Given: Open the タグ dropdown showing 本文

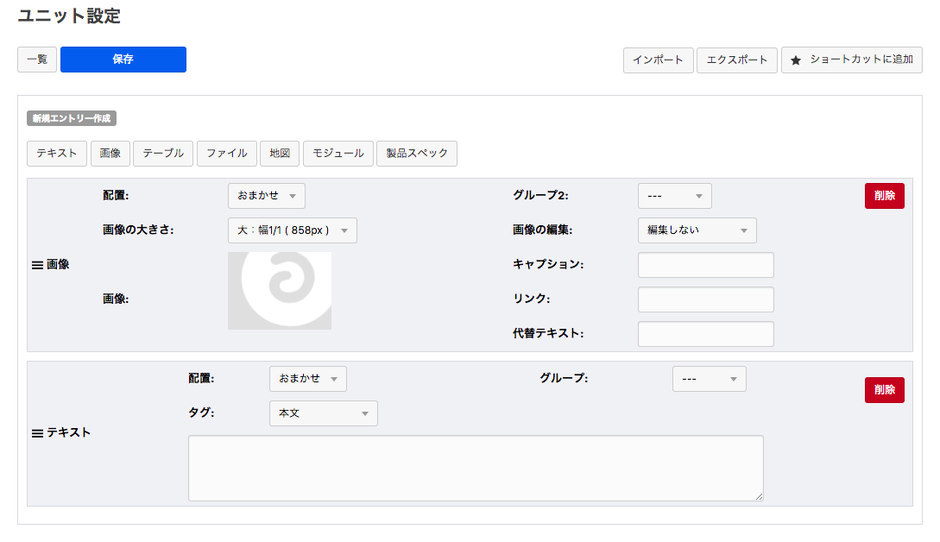Looking at the screenshot, I should click(x=323, y=413).
